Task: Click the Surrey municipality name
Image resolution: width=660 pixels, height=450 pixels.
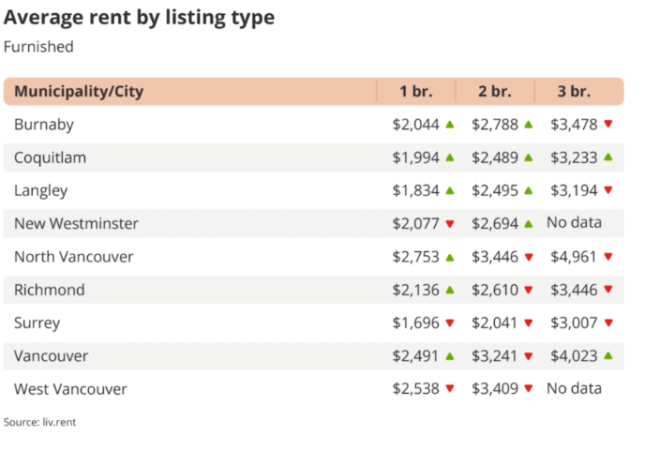Action: (x=37, y=323)
